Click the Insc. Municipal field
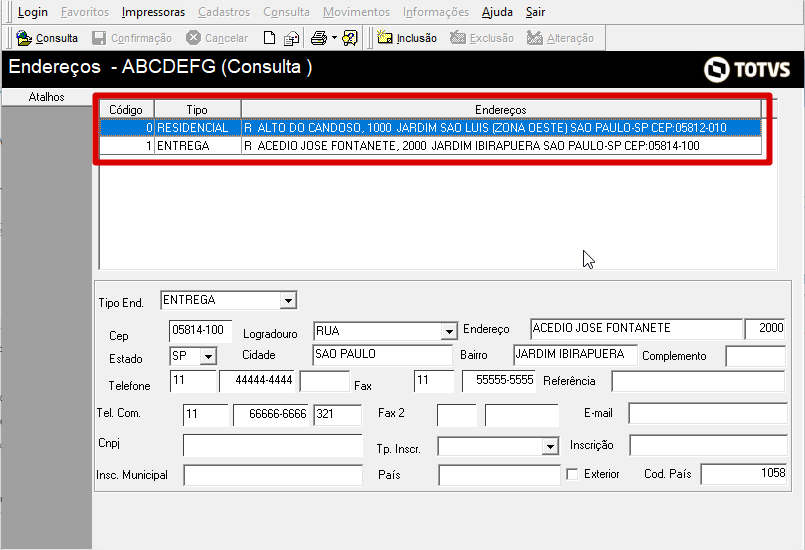The height and width of the screenshot is (550, 805). (273, 475)
